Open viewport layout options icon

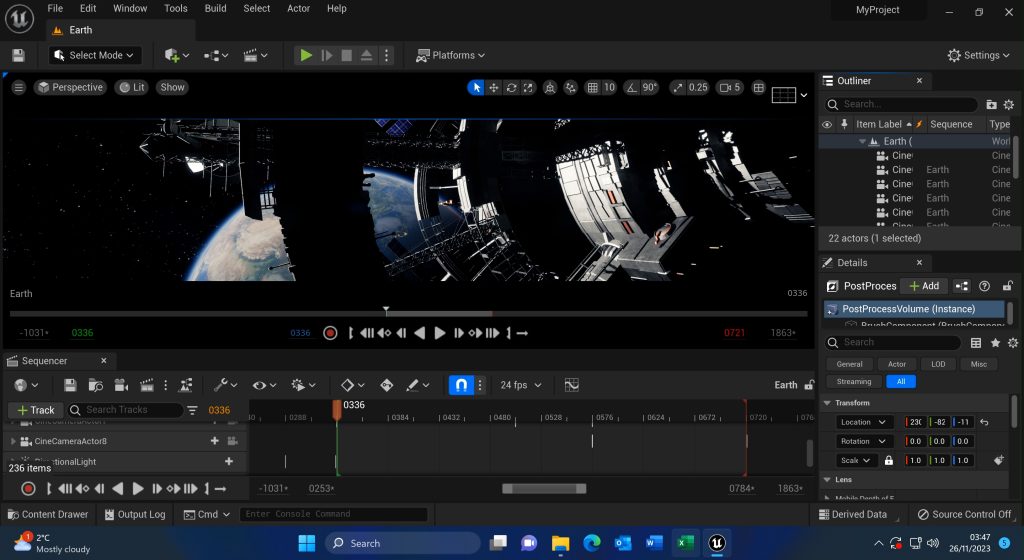(758, 87)
